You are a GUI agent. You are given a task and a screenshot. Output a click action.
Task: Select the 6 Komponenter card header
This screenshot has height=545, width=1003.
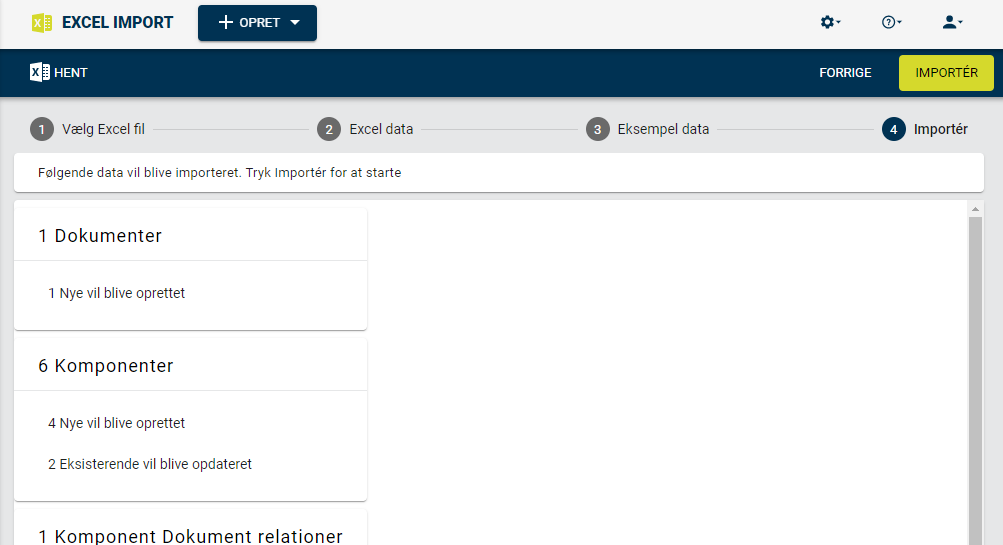pyautogui.click(x=191, y=365)
